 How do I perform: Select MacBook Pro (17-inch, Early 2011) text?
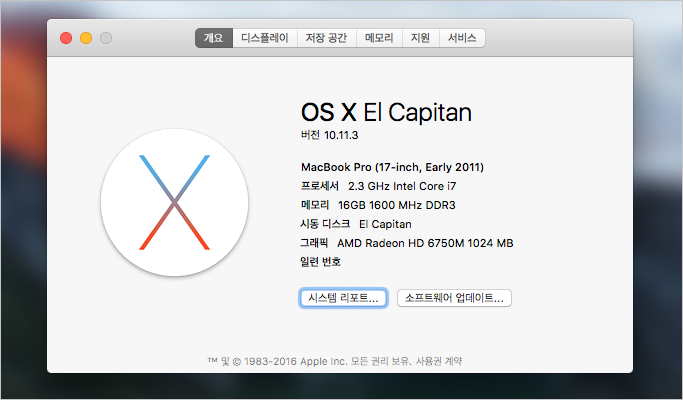click(x=392, y=167)
